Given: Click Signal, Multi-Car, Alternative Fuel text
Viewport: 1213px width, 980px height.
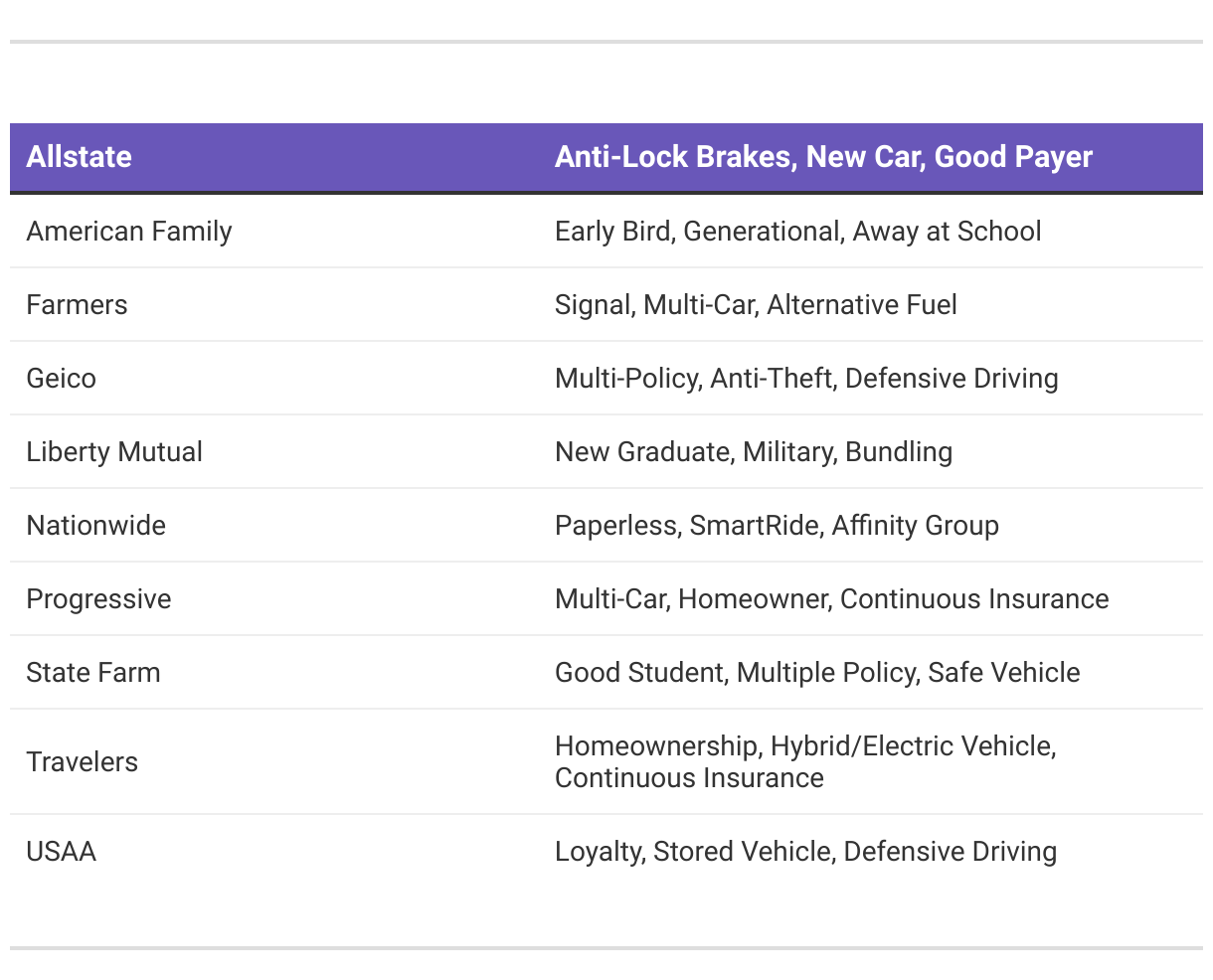Looking at the screenshot, I should (756, 305).
